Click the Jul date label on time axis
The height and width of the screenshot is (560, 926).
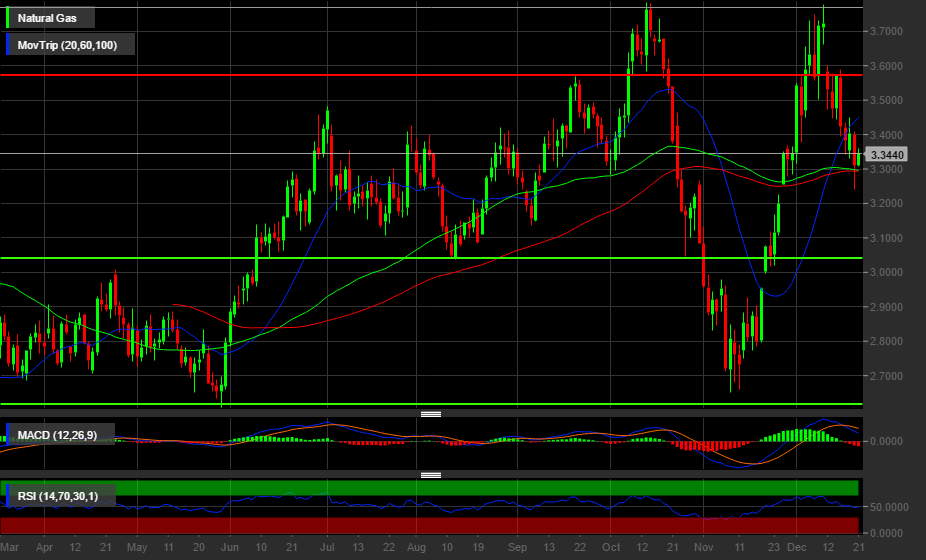pos(327,548)
